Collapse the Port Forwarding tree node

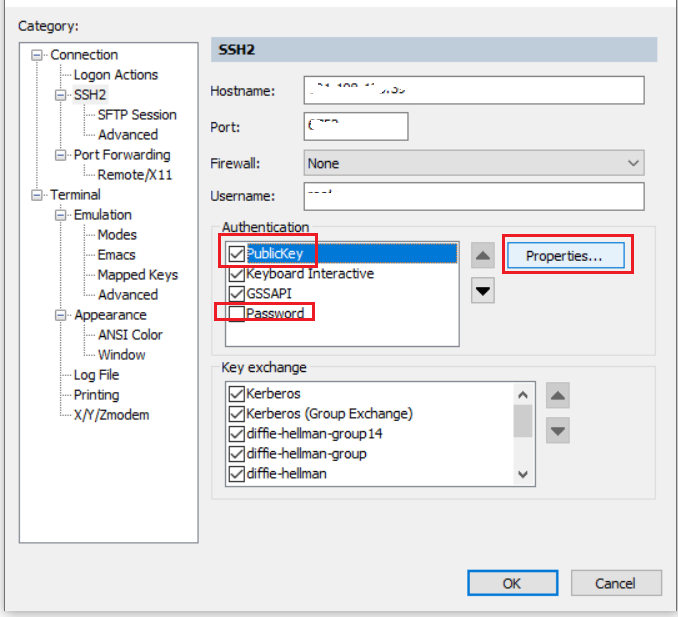coord(61,155)
